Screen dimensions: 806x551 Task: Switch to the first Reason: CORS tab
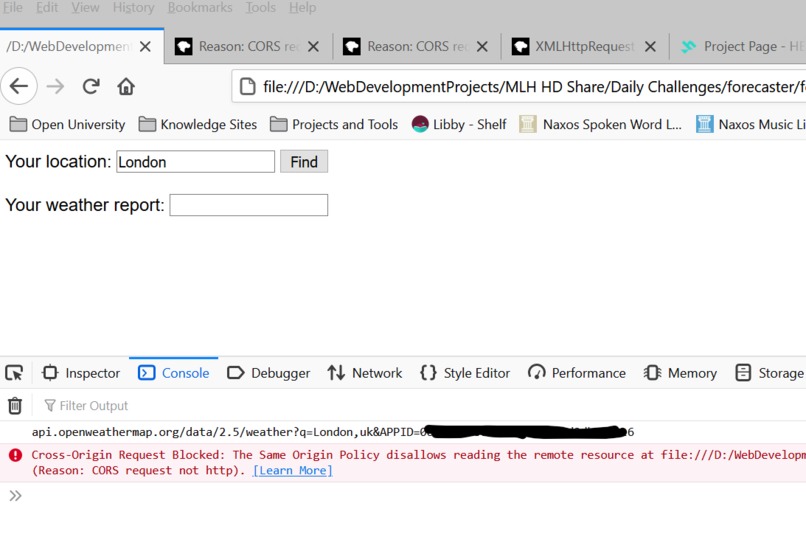pos(248,47)
